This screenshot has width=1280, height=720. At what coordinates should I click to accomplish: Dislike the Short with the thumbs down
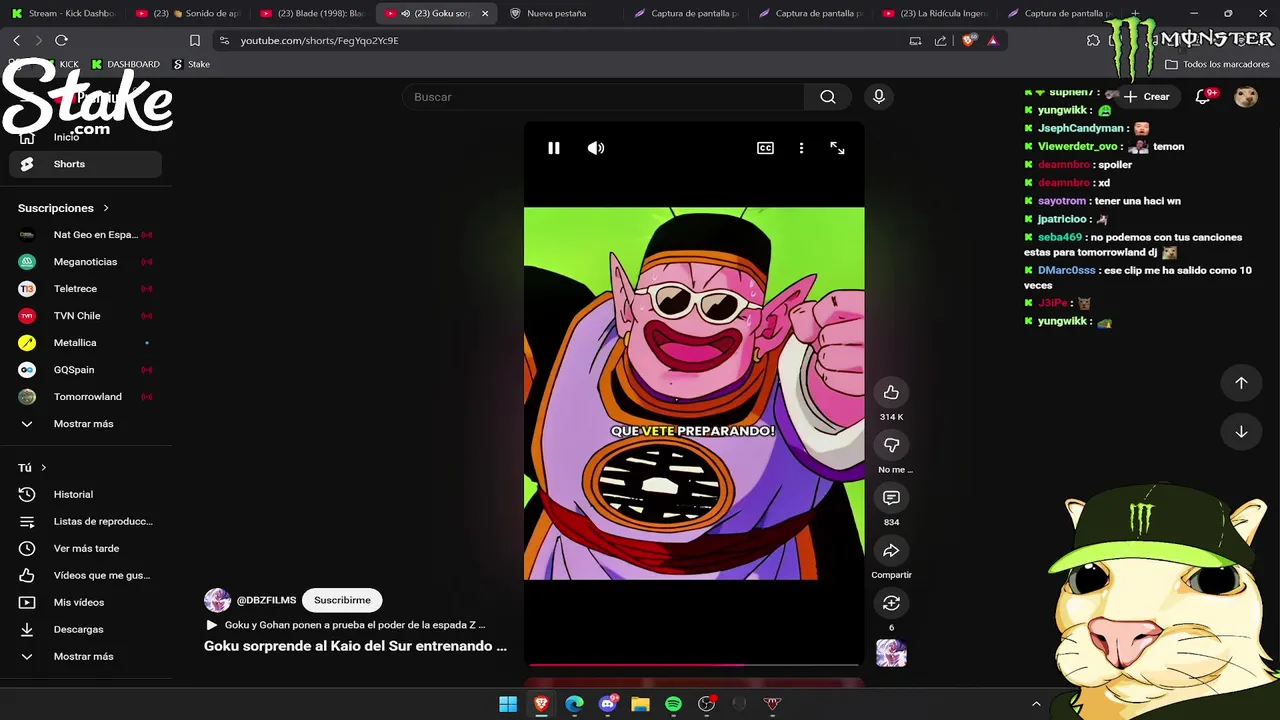(x=891, y=445)
